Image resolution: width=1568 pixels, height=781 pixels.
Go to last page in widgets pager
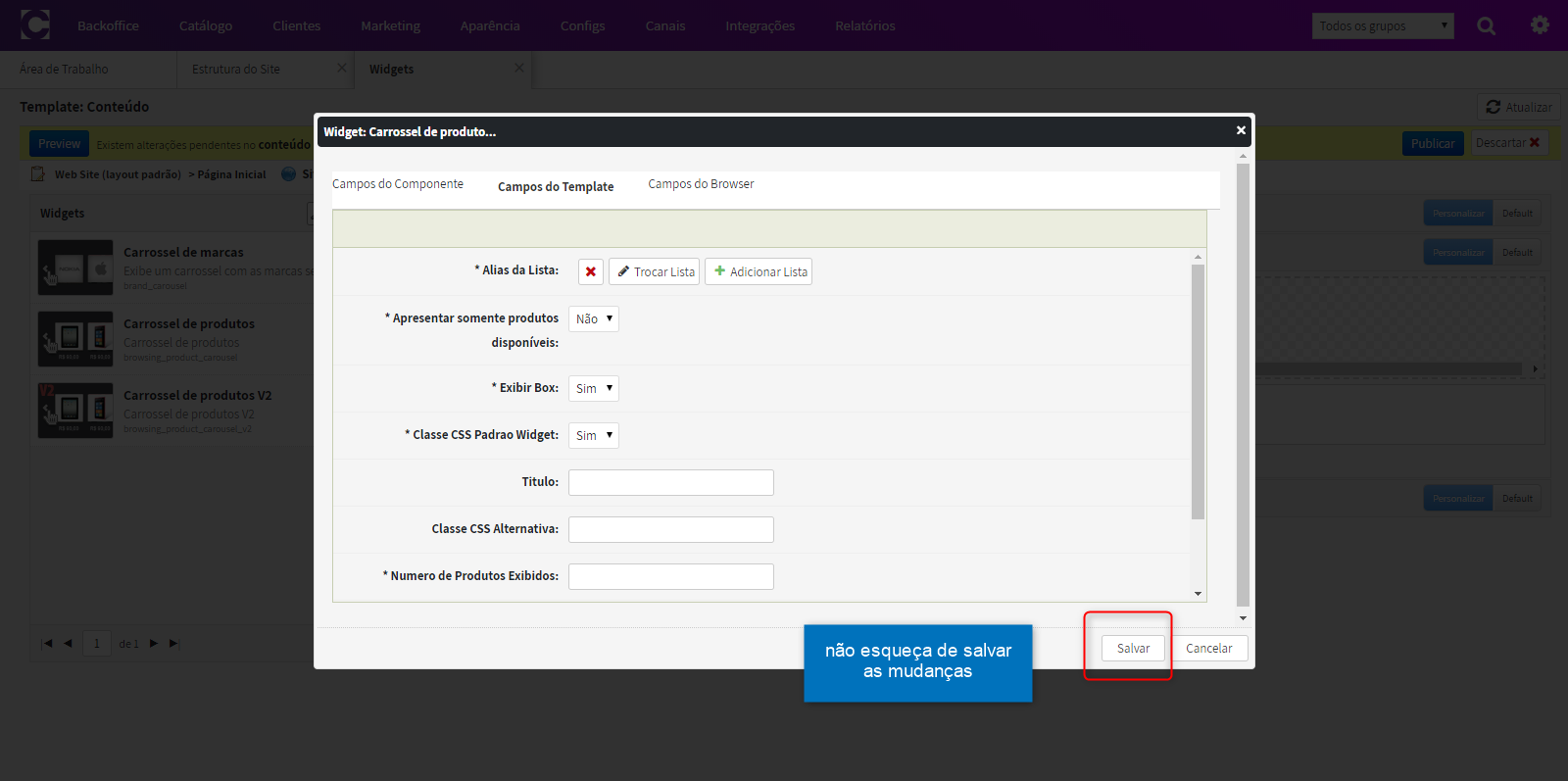click(173, 644)
